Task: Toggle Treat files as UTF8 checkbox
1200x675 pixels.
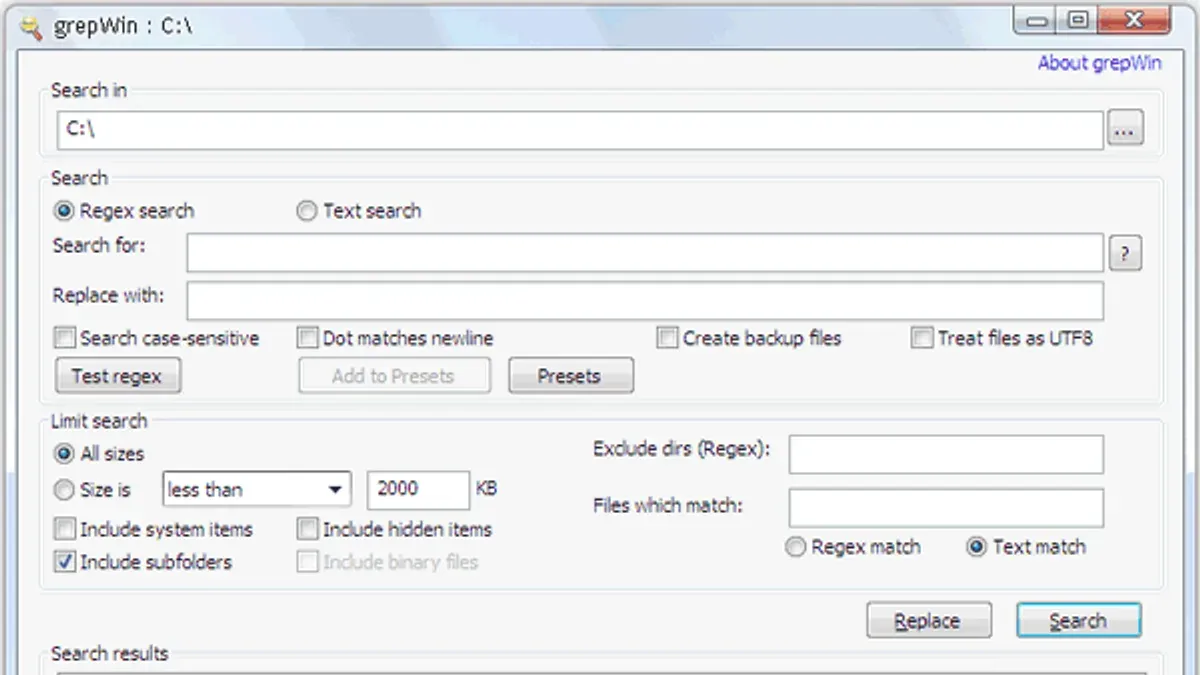Action: point(922,338)
